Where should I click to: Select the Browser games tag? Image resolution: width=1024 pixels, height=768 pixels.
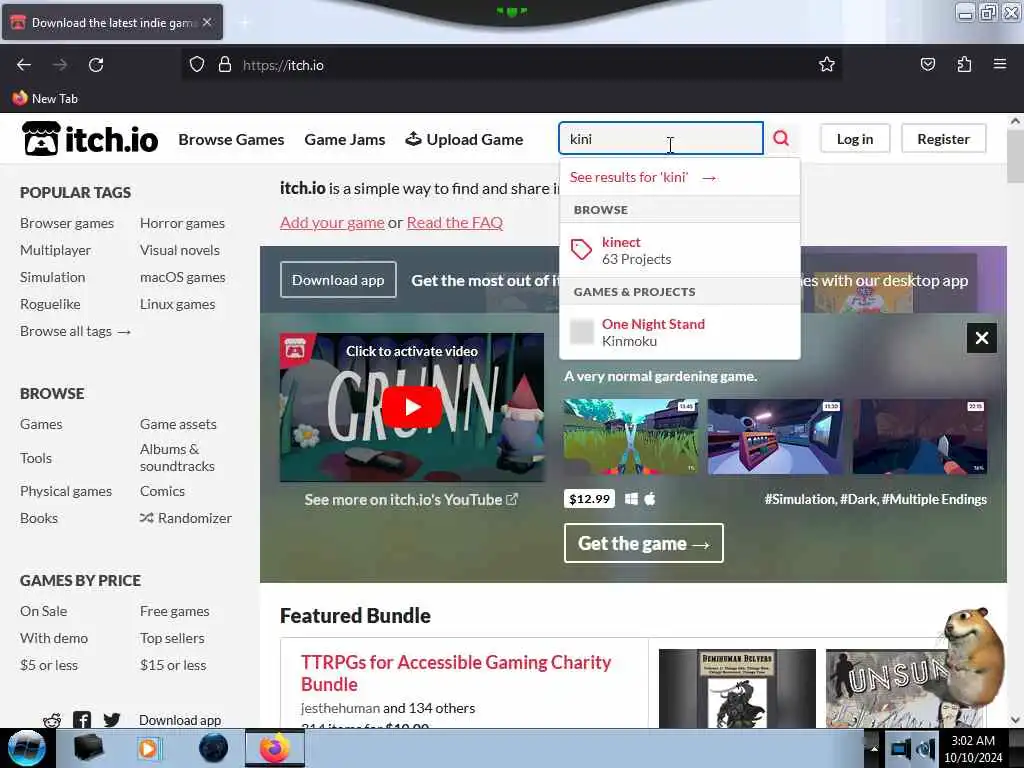tap(67, 223)
